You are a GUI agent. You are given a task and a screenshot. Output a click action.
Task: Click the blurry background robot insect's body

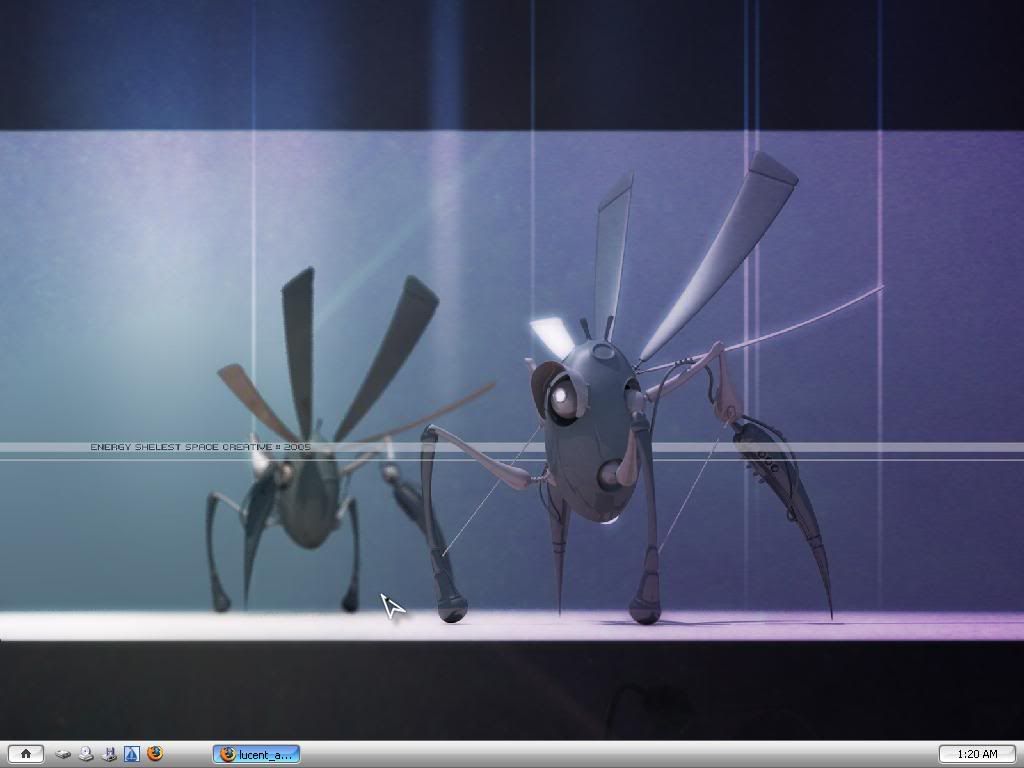[x=305, y=505]
